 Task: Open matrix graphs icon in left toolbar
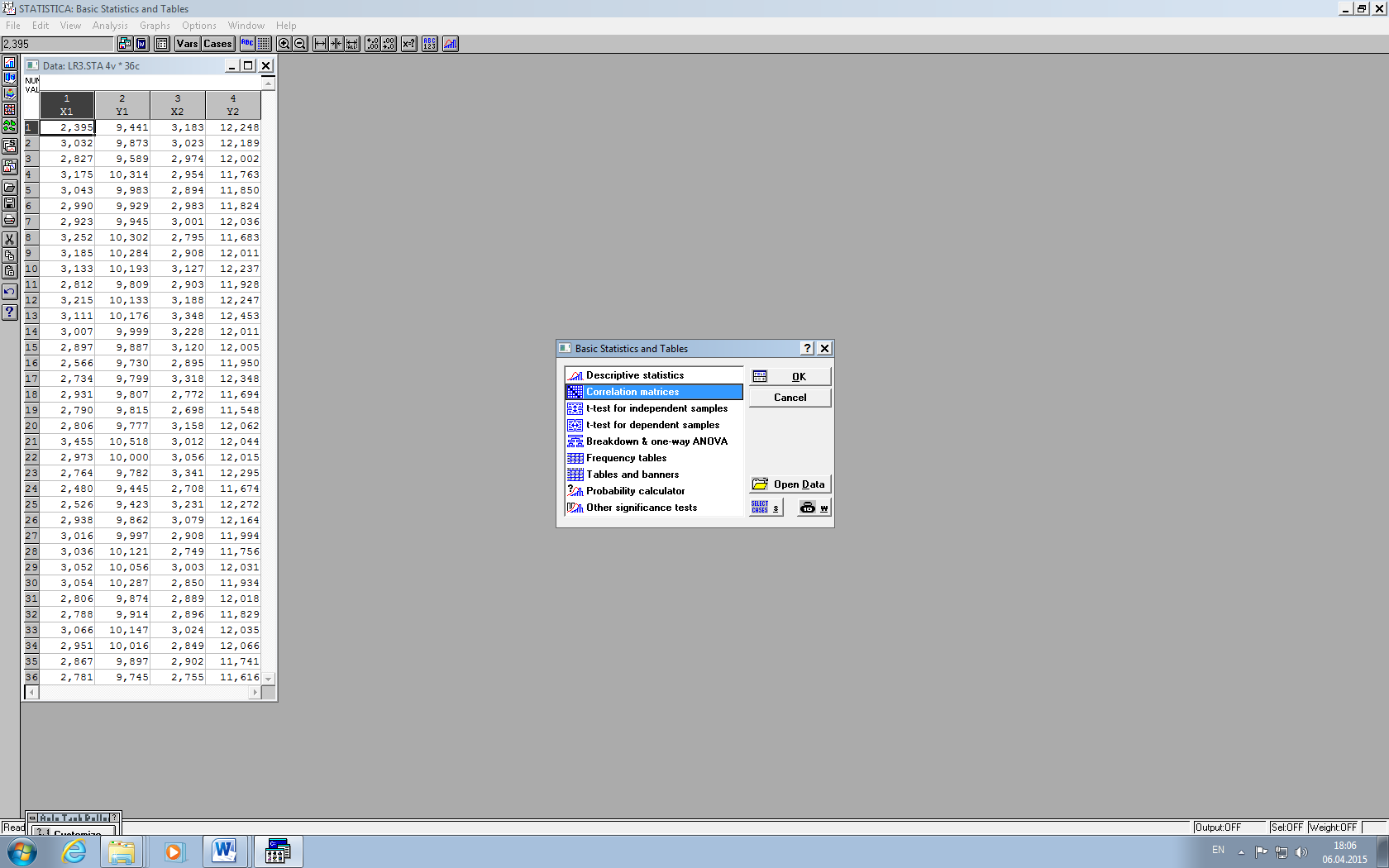point(10,110)
